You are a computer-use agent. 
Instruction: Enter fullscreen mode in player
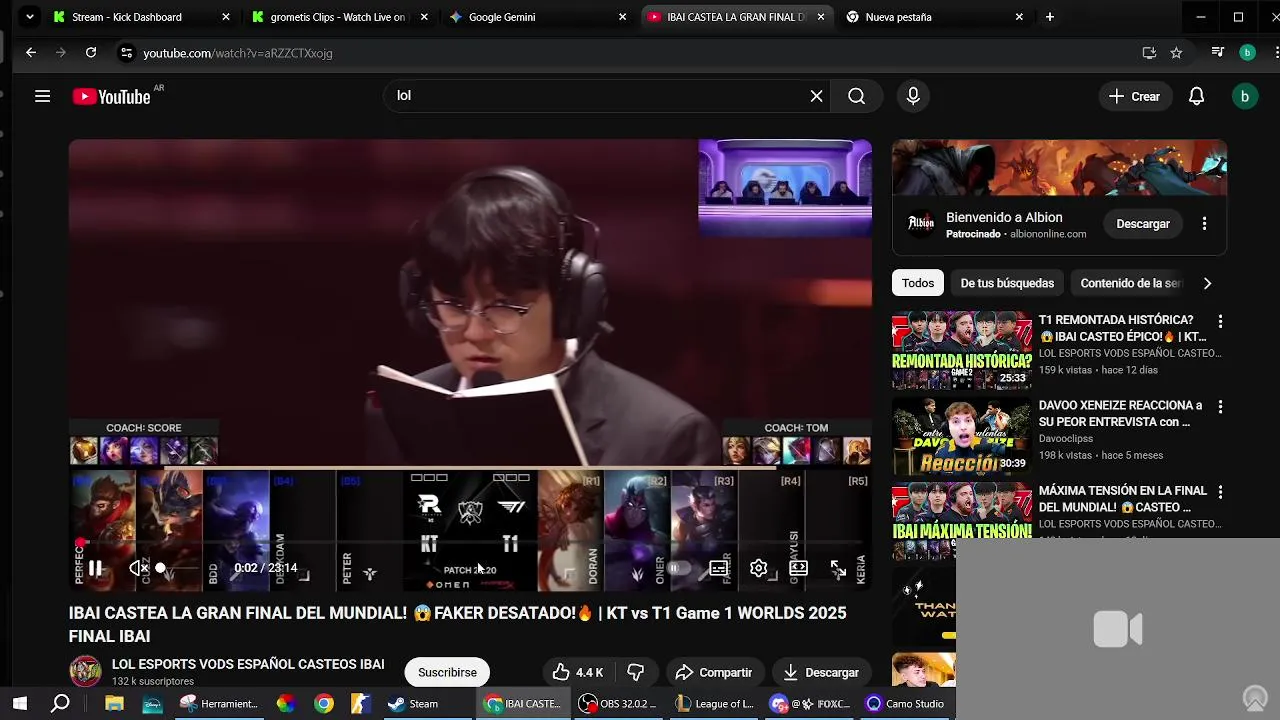click(838, 568)
